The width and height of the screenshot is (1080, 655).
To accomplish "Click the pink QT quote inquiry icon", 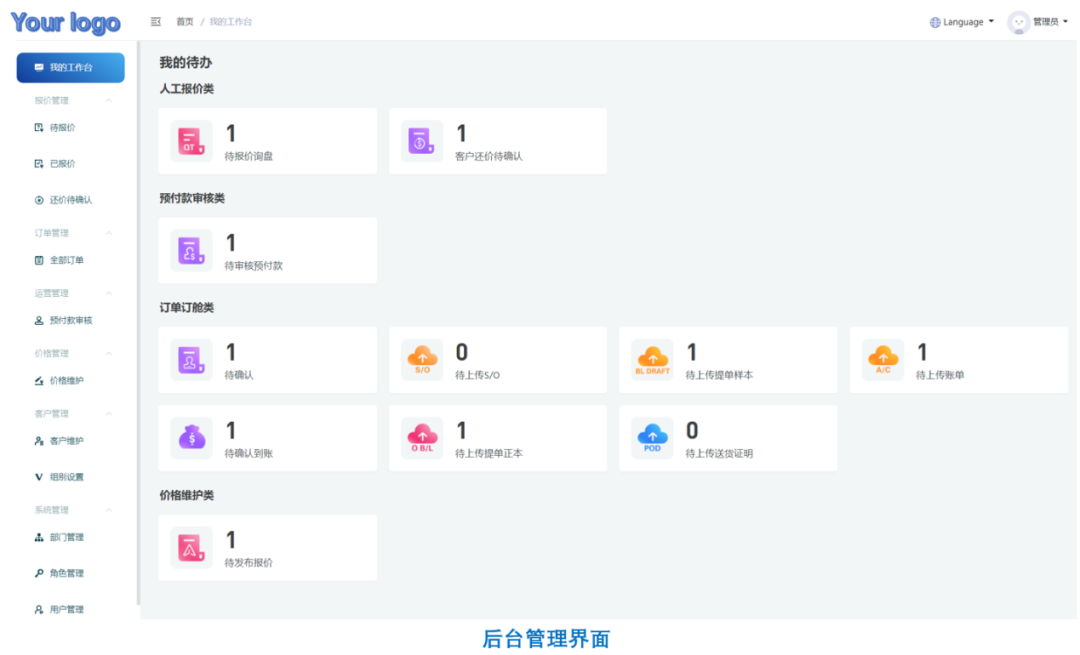I will pos(191,141).
